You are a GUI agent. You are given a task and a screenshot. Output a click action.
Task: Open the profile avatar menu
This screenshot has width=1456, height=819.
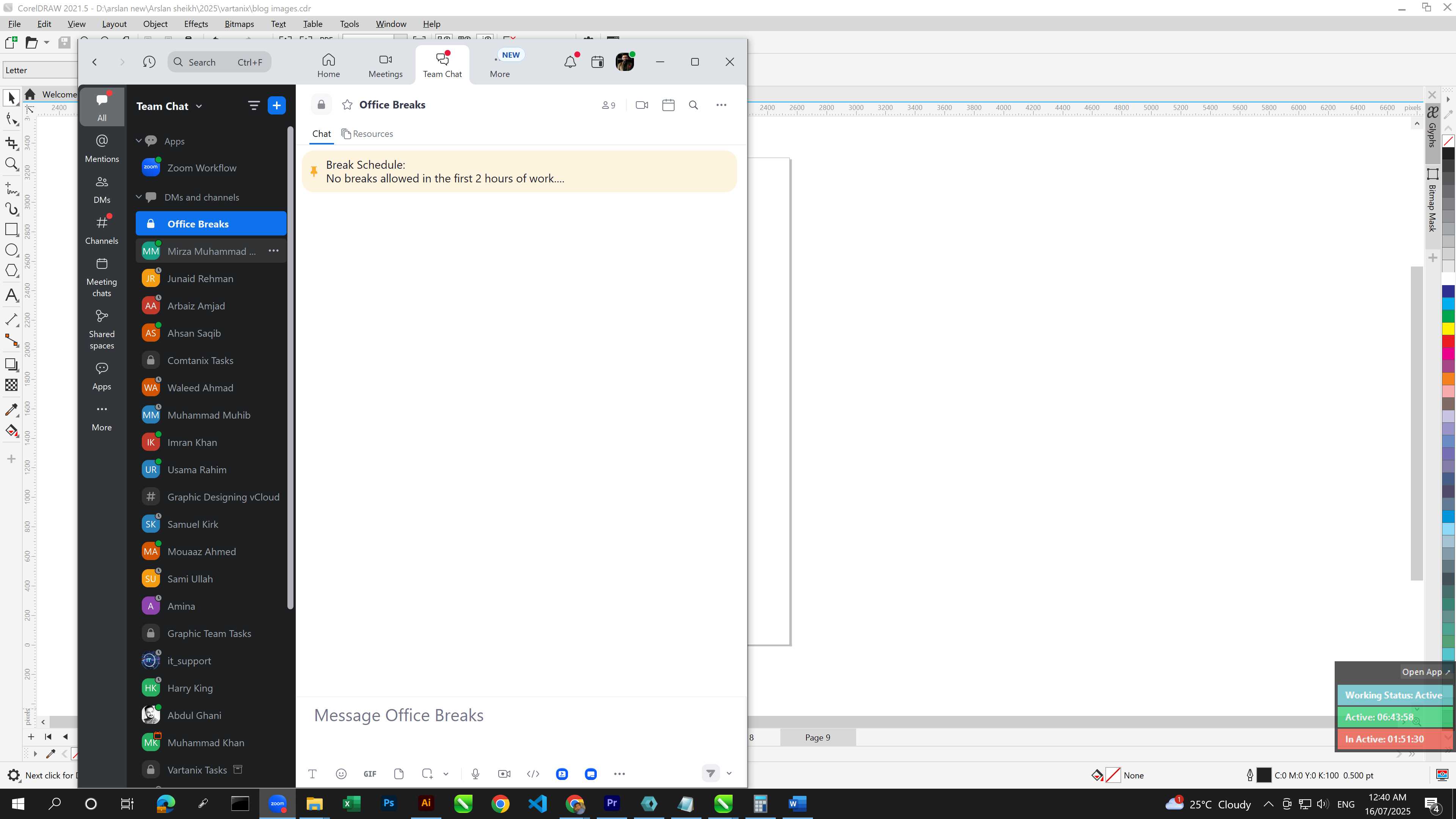(624, 61)
